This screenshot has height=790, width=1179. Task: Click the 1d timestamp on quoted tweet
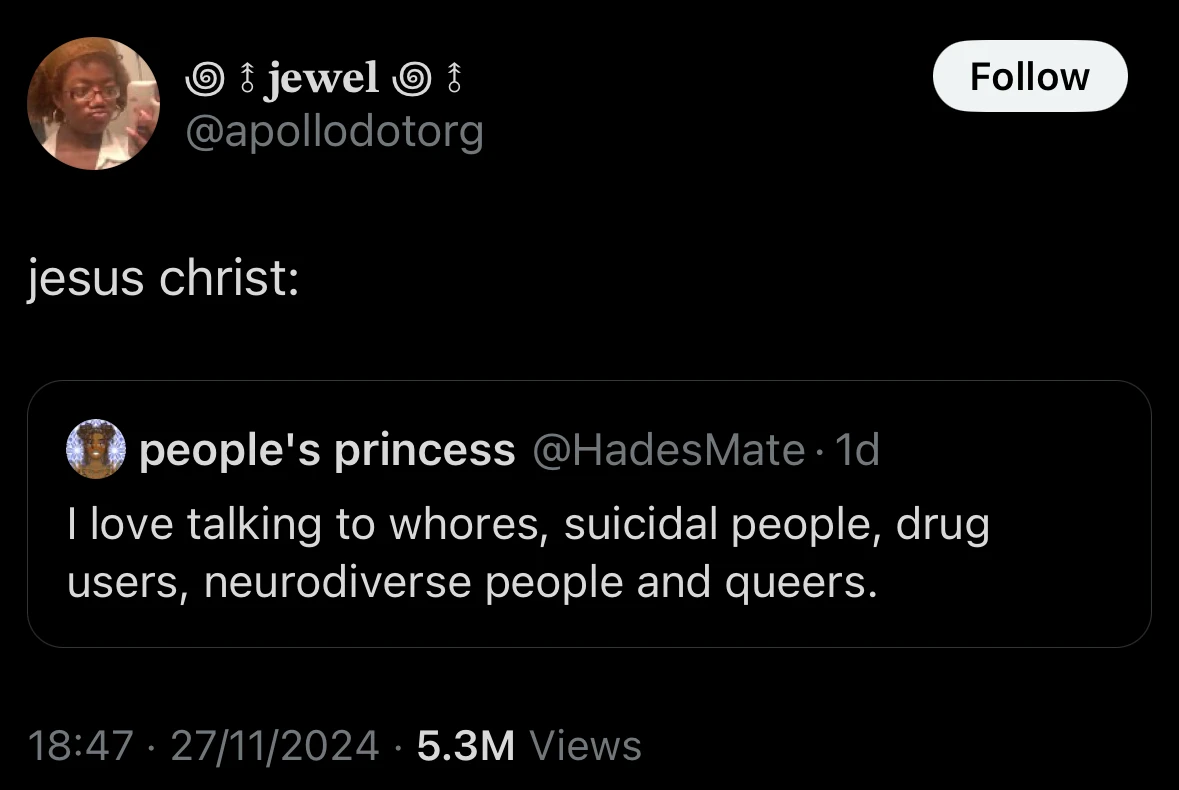[x=857, y=450]
